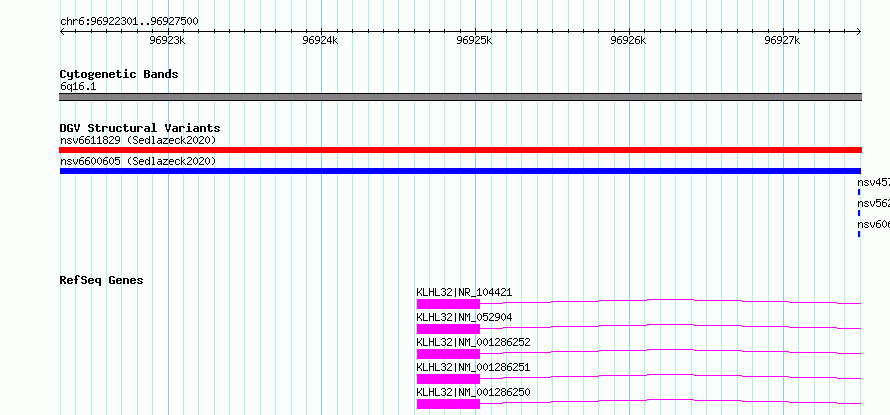Click the KLHL32|NM_001286250 transcript label
Screen dimensions: 890x415
(x=473, y=392)
